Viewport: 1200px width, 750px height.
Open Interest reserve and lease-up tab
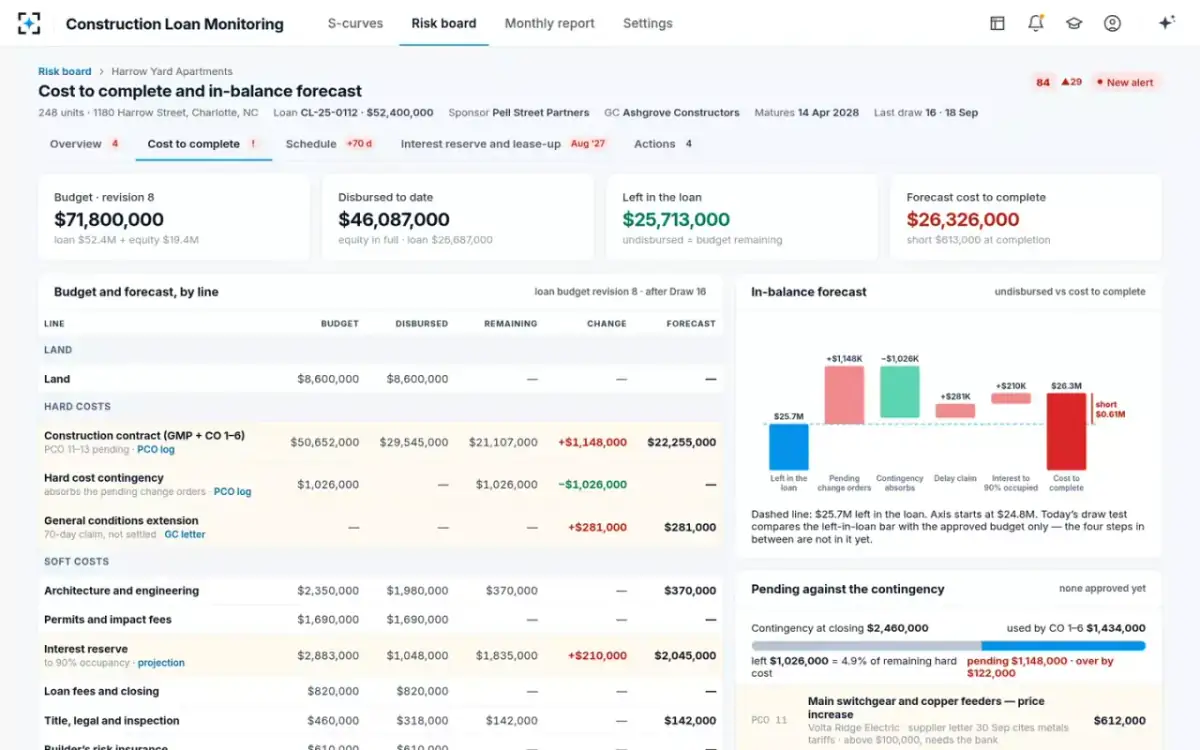tap(504, 144)
